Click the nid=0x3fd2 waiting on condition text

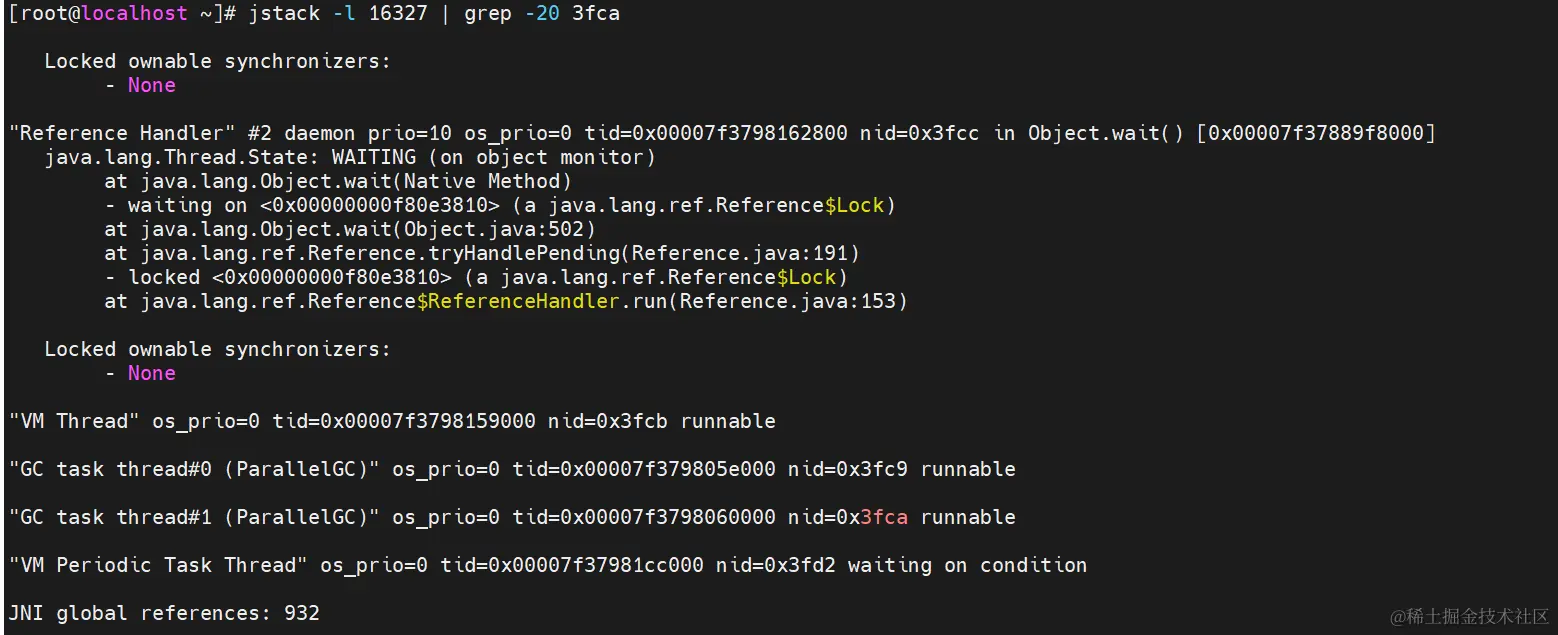click(901, 565)
